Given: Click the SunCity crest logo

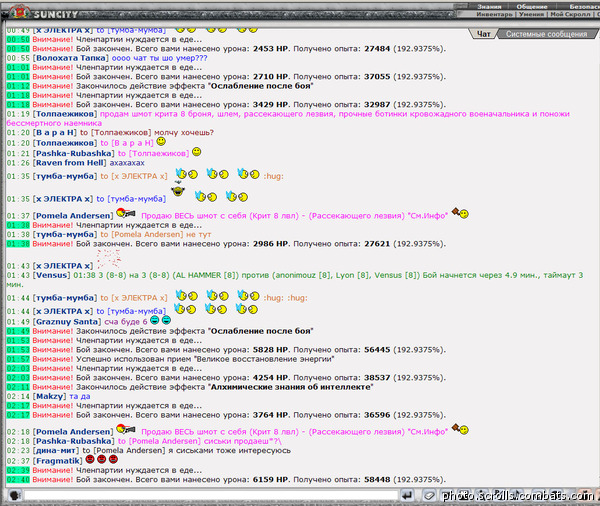Looking at the screenshot, I should point(19,12).
